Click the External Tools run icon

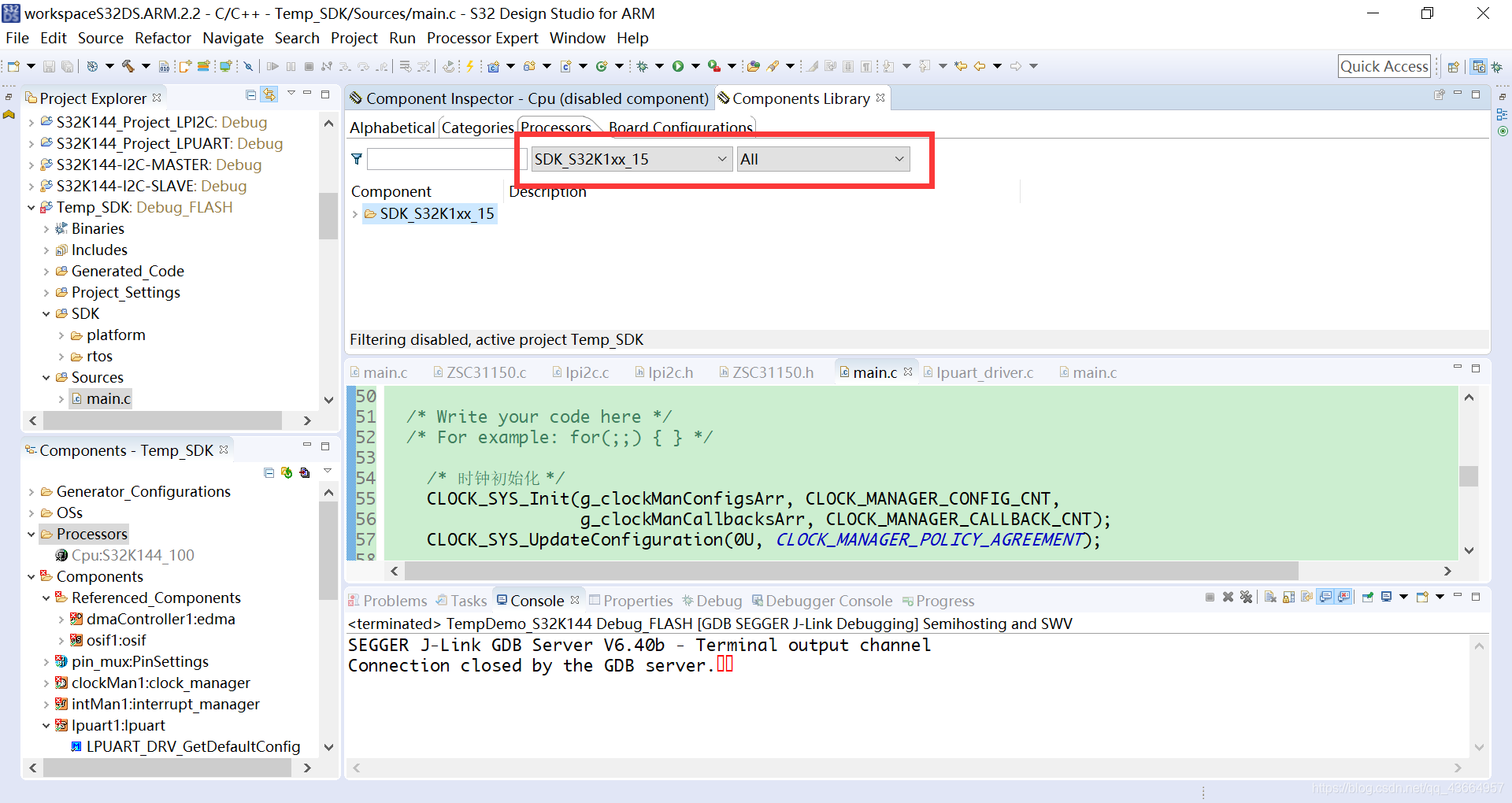pos(714,66)
